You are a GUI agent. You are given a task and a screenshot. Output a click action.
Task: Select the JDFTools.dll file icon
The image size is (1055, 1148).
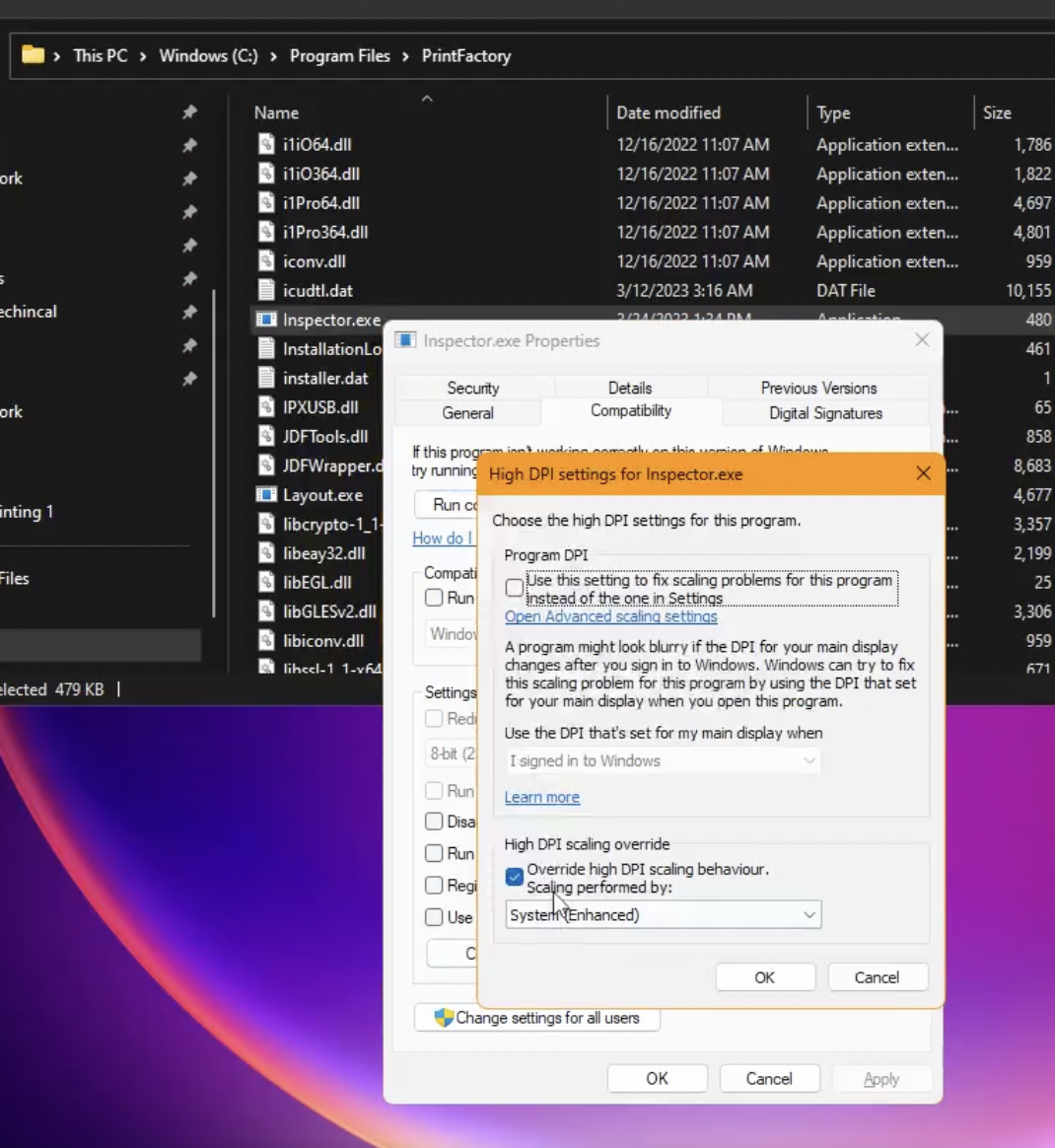pyautogui.click(x=266, y=436)
